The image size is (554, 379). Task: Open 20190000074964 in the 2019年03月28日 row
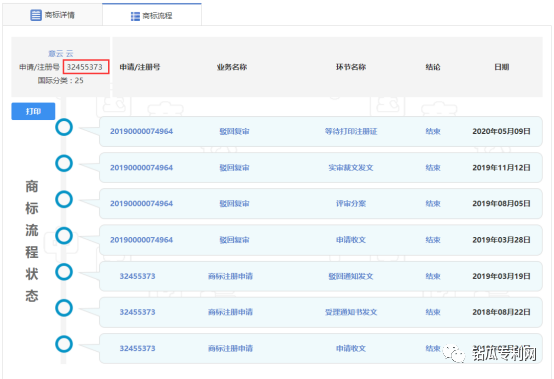click(141, 240)
